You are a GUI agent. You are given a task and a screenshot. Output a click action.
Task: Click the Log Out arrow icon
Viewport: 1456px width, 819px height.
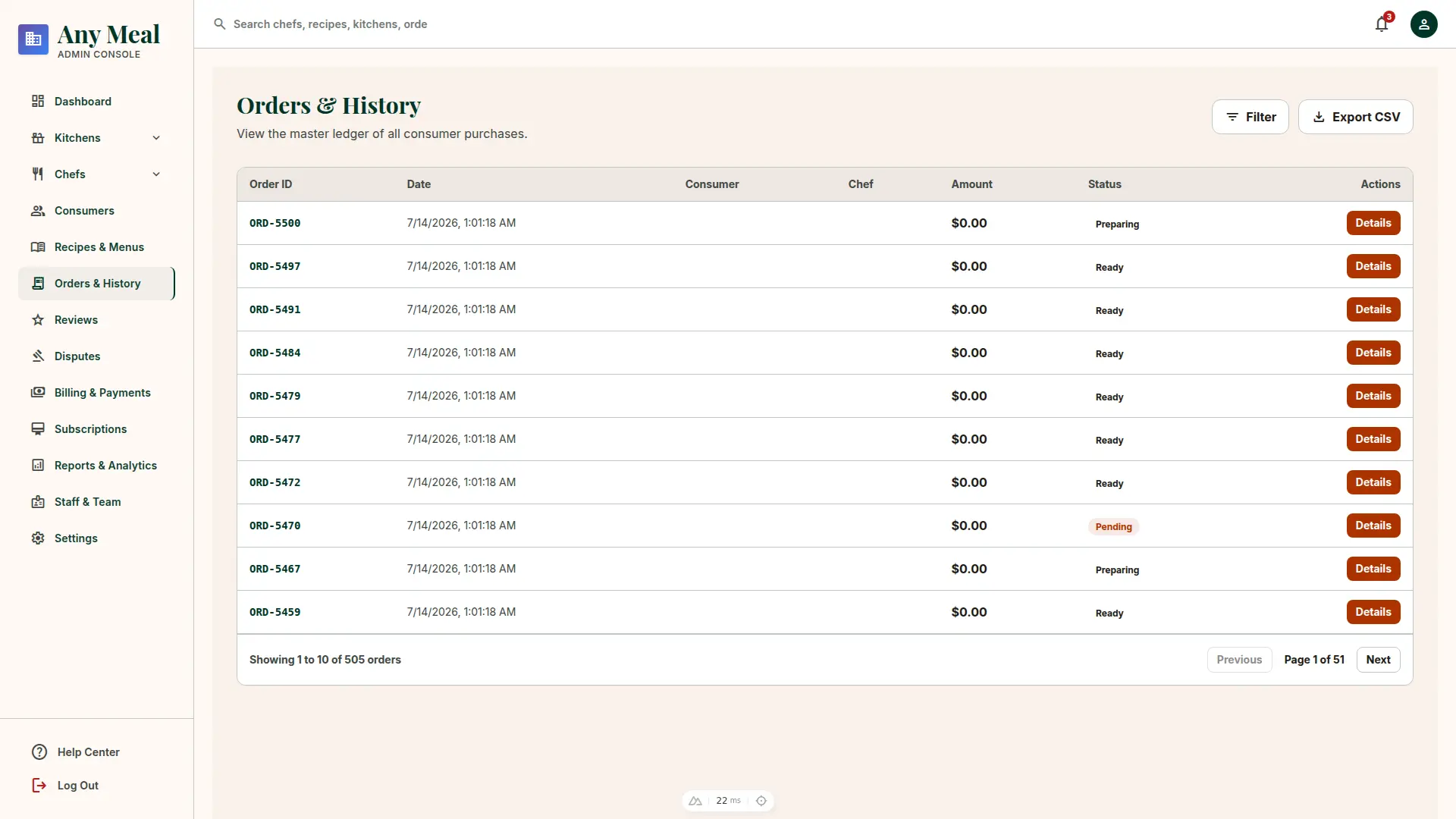(x=39, y=786)
